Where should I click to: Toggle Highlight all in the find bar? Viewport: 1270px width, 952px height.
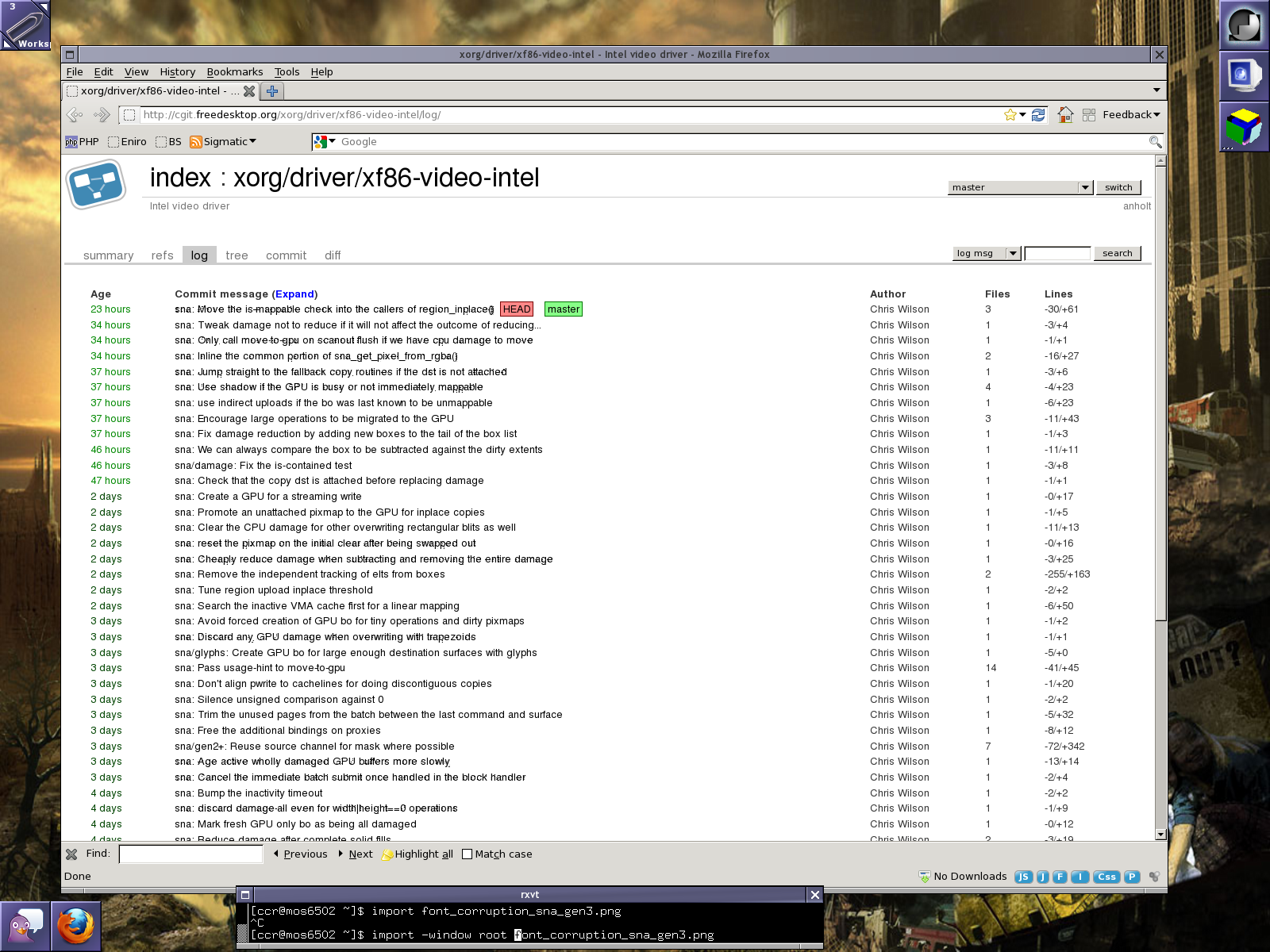click(x=418, y=854)
